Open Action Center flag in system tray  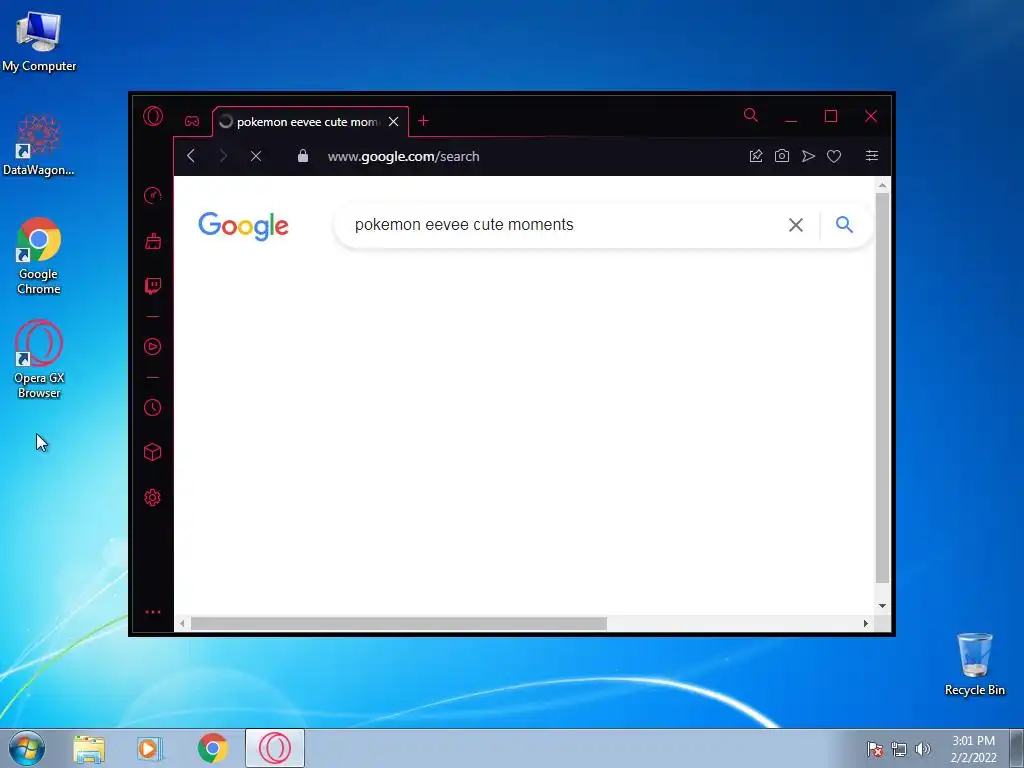tap(874, 749)
